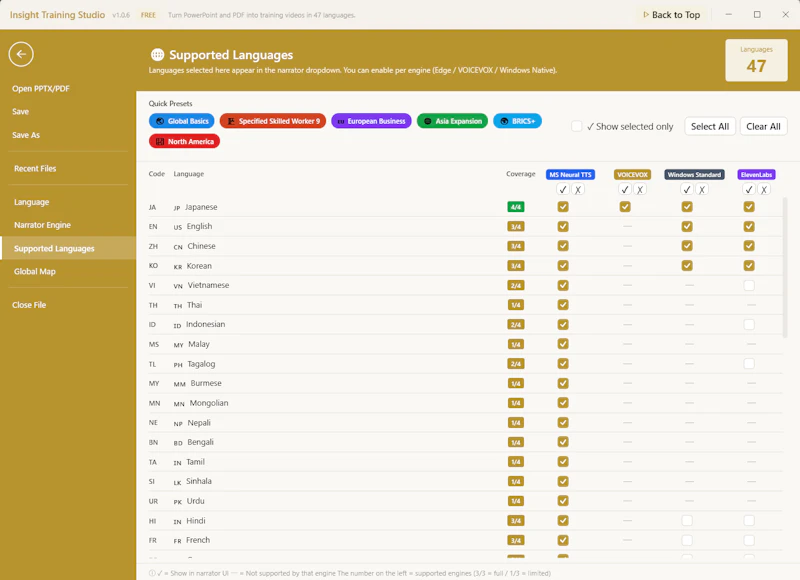Click the Windows Standard uncheck-all X icon

703,190
